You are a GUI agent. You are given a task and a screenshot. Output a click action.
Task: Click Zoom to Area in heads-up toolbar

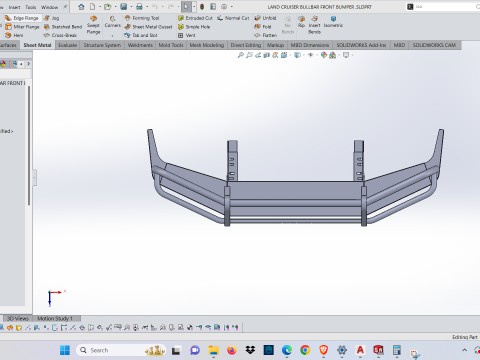(x=249, y=55)
